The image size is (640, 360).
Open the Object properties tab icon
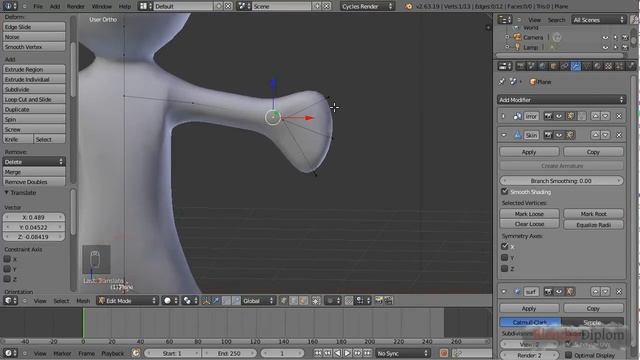(553, 66)
